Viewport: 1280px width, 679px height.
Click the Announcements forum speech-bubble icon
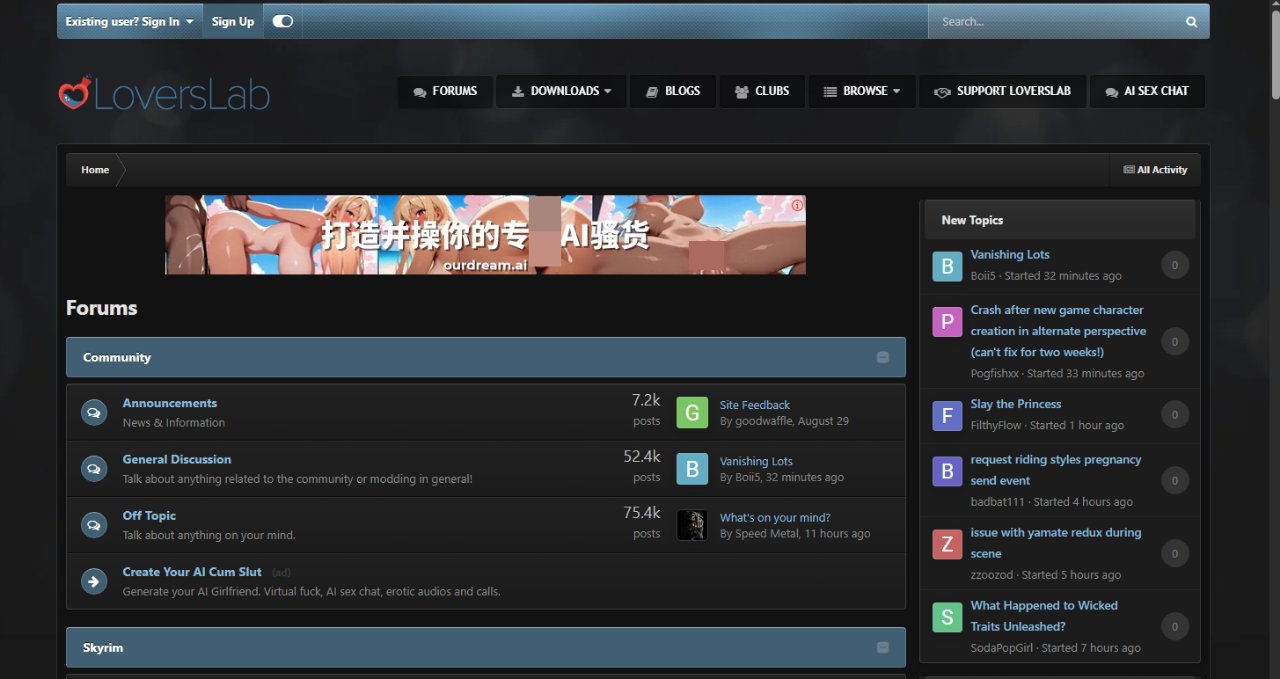94,412
